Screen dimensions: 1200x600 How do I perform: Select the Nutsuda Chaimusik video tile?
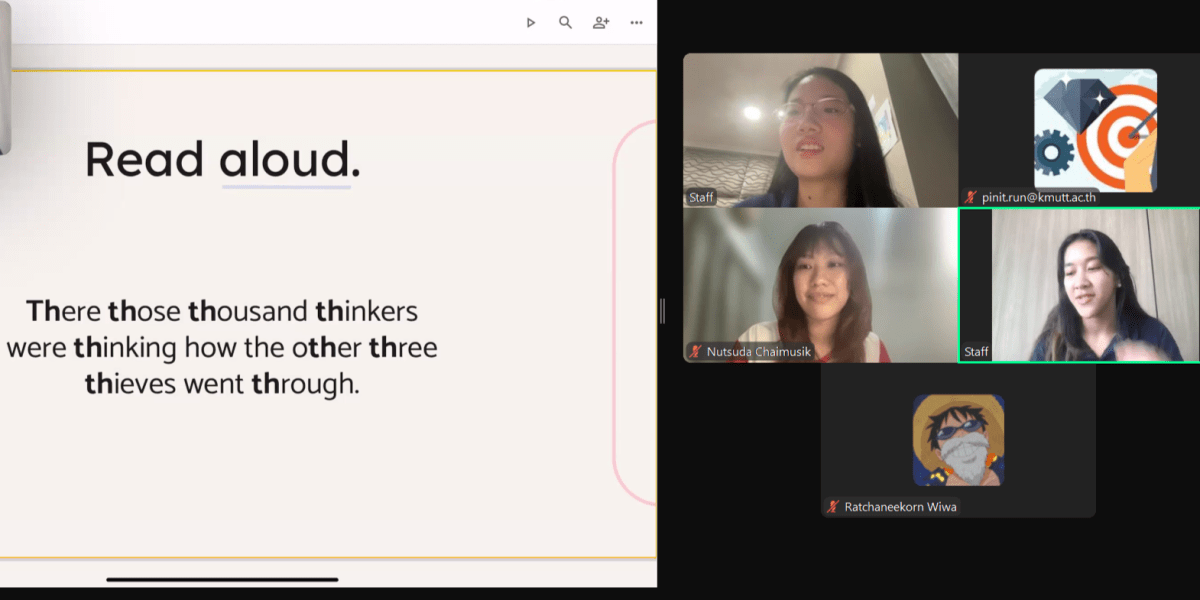click(x=820, y=285)
